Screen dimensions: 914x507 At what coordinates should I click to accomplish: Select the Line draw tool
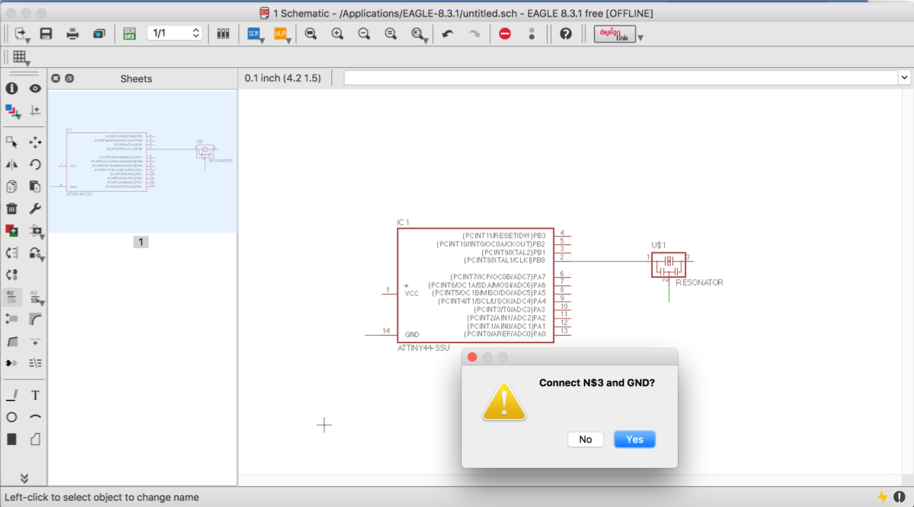12,395
